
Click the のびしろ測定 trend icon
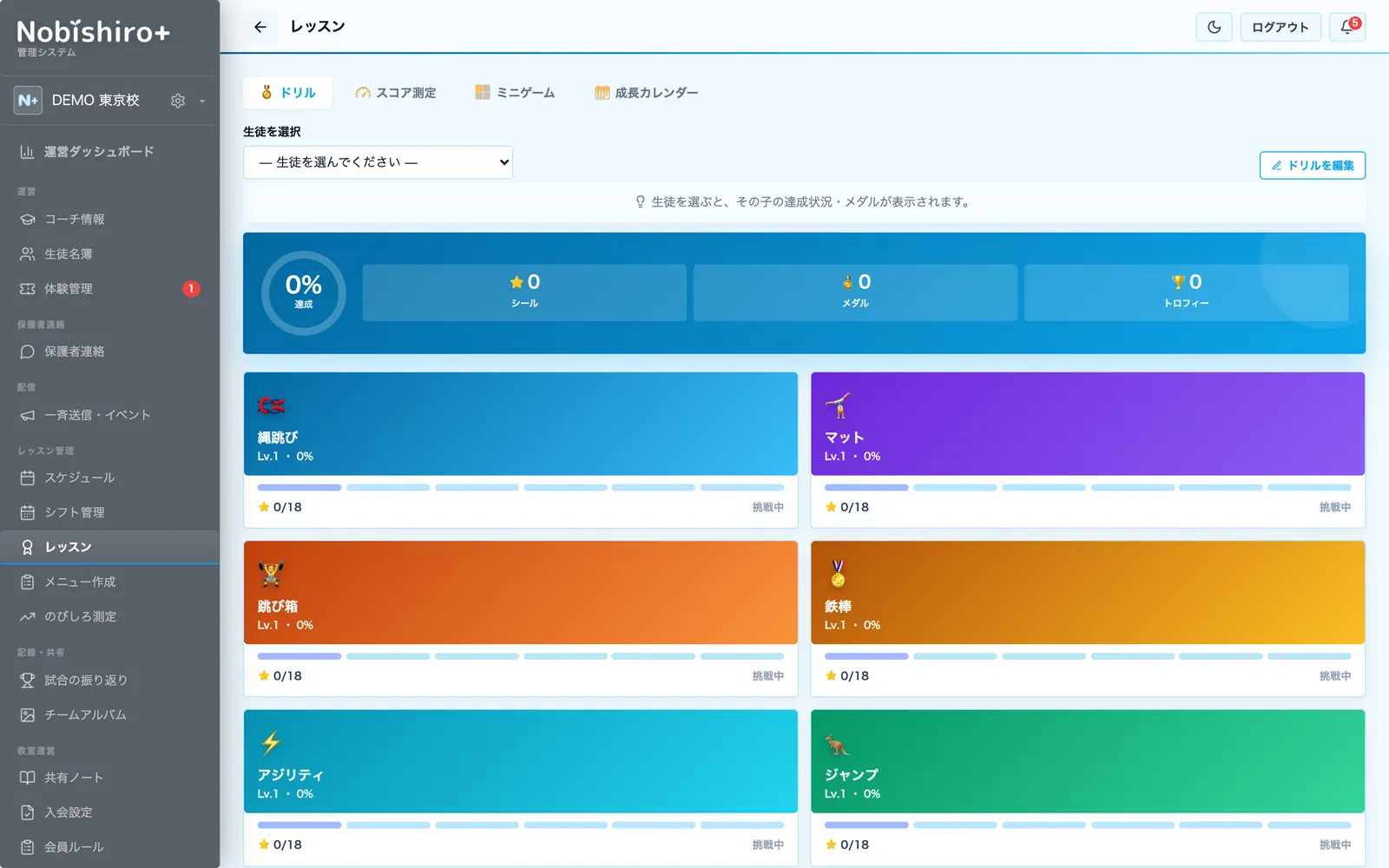28,616
